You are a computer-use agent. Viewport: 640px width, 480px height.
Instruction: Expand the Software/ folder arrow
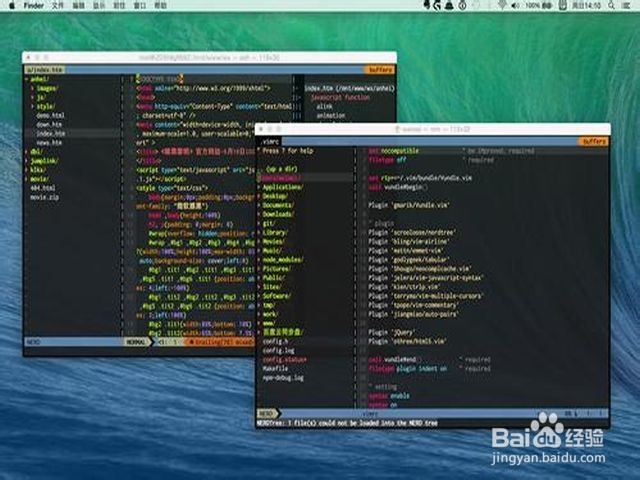coord(259,296)
